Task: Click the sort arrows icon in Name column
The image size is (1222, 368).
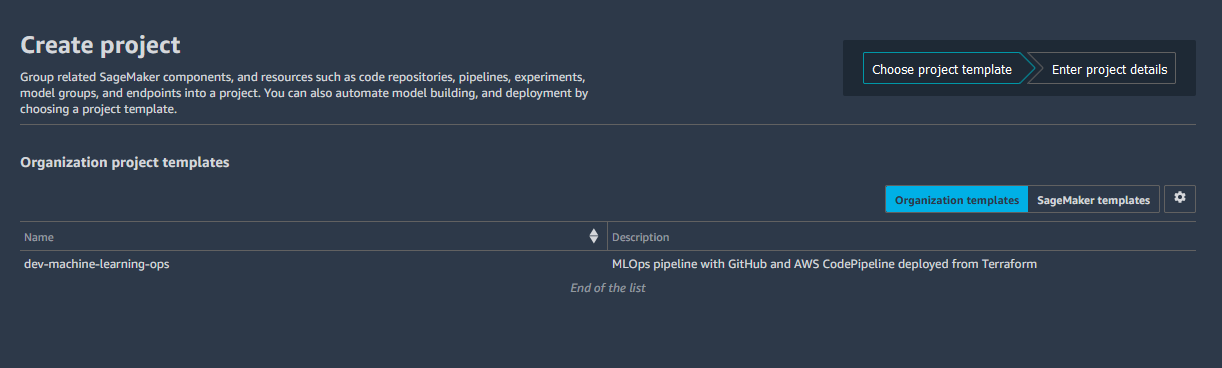Action: [x=594, y=236]
